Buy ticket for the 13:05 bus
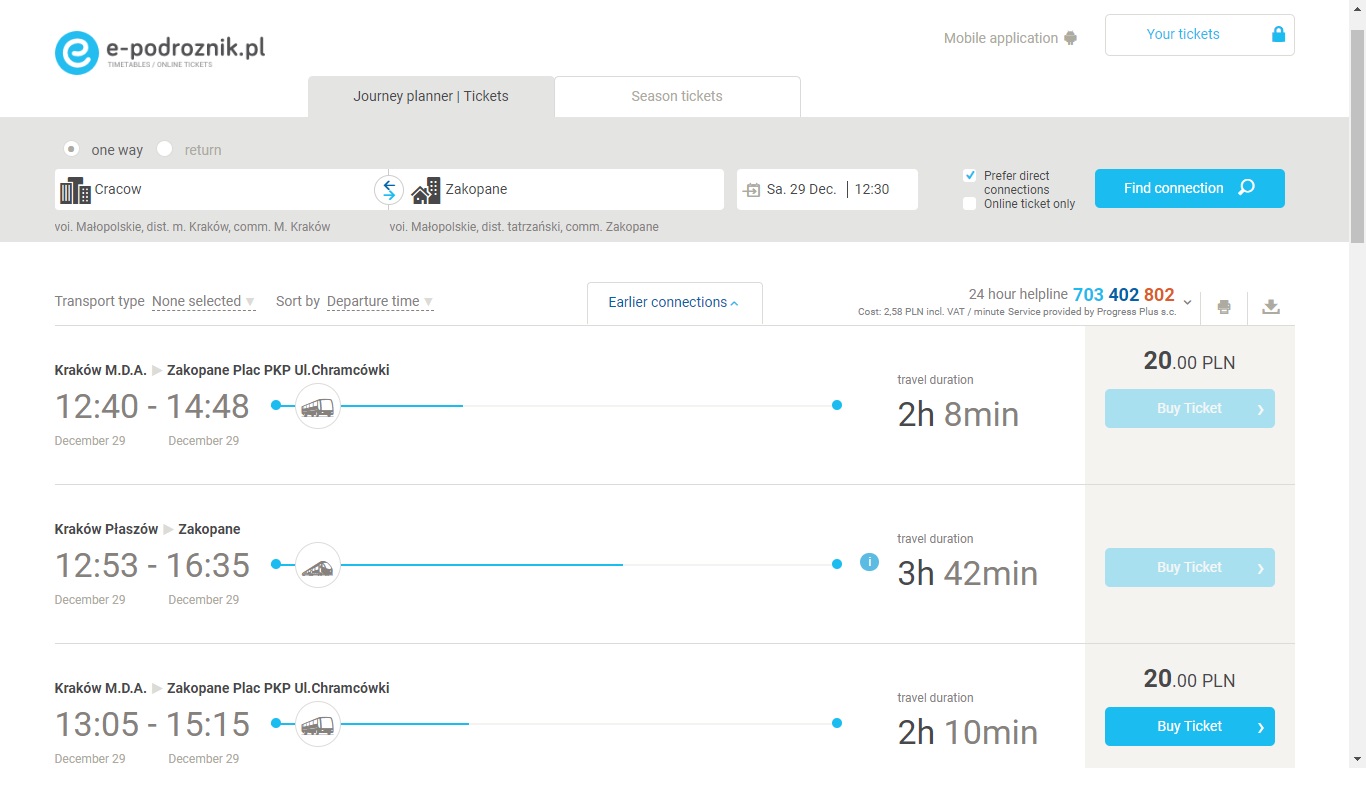This screenshot has width=1366, height=795. click(1189, 727)
